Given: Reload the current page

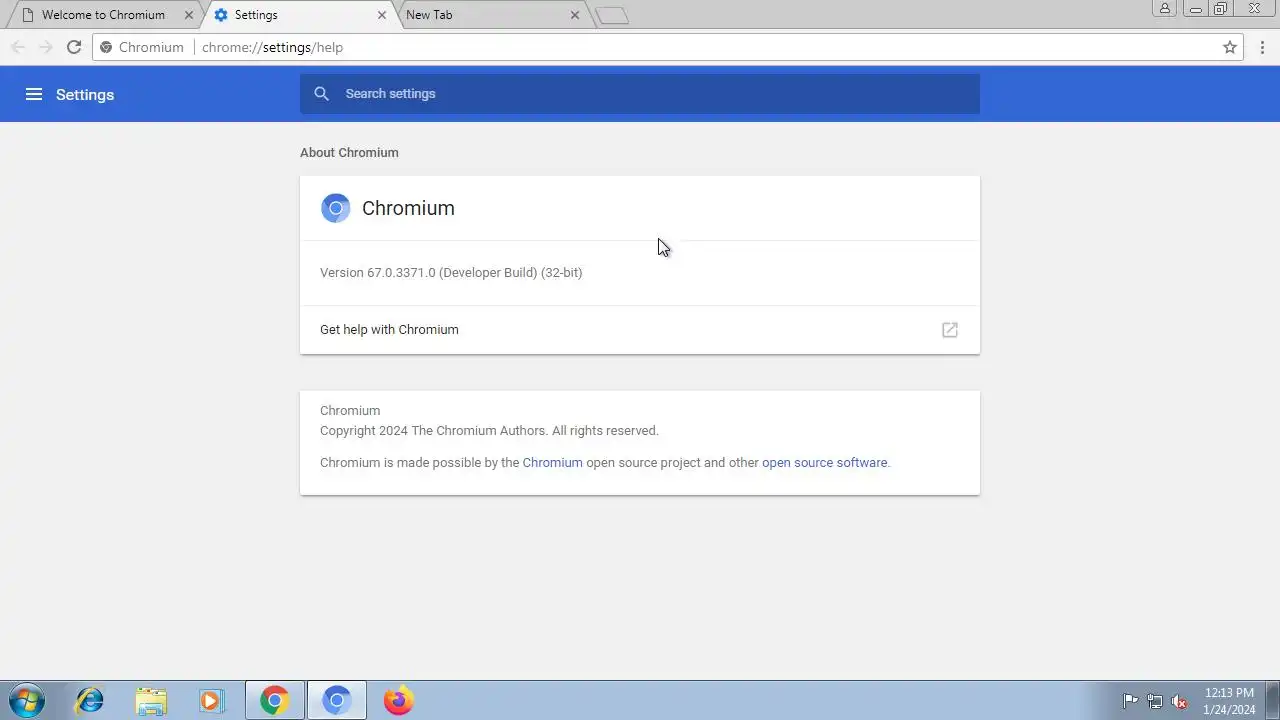Looking at the screenshot, I should point(74,47).
